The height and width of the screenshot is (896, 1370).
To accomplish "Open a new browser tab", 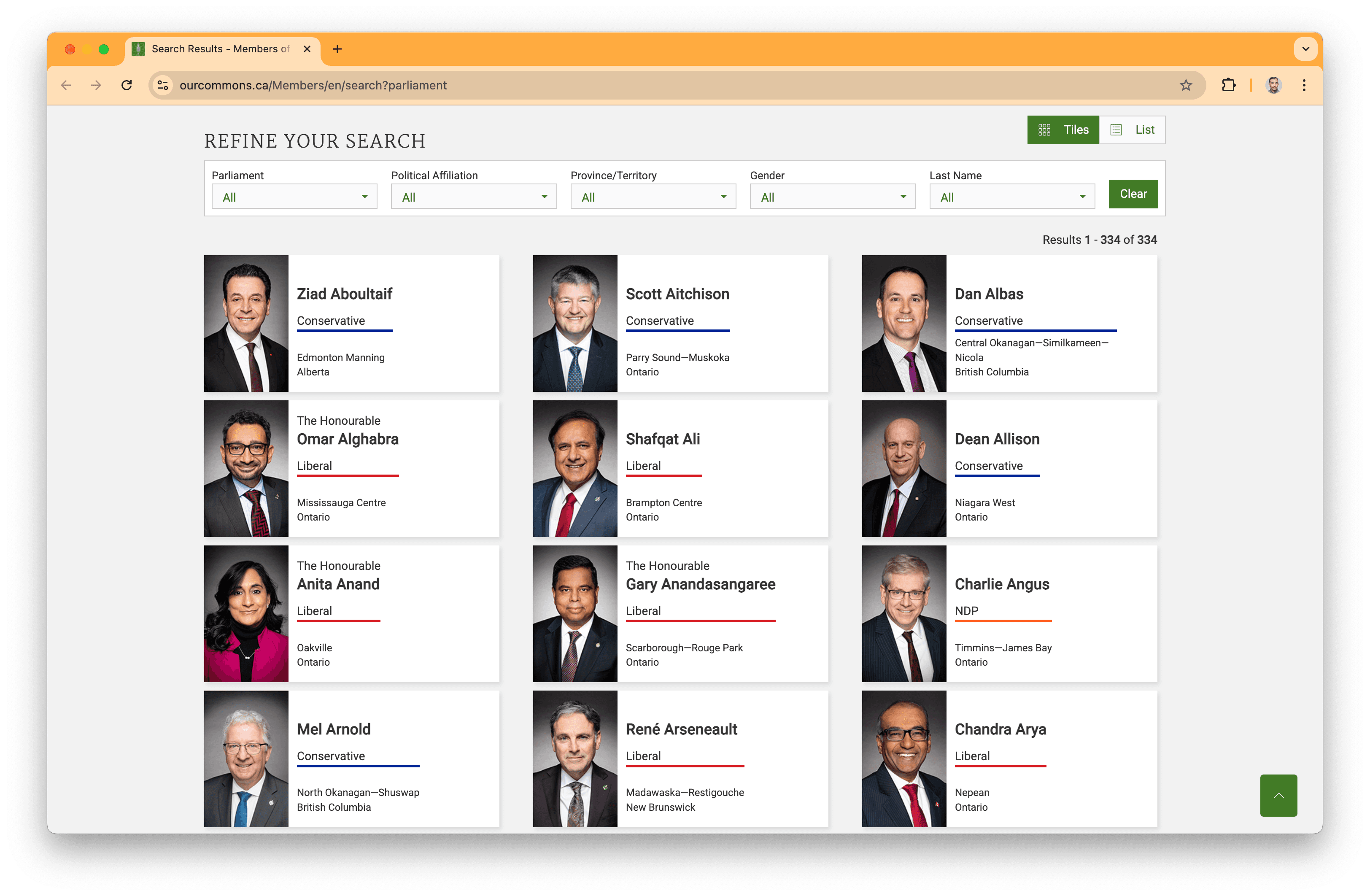I will [x=337, y=49].
